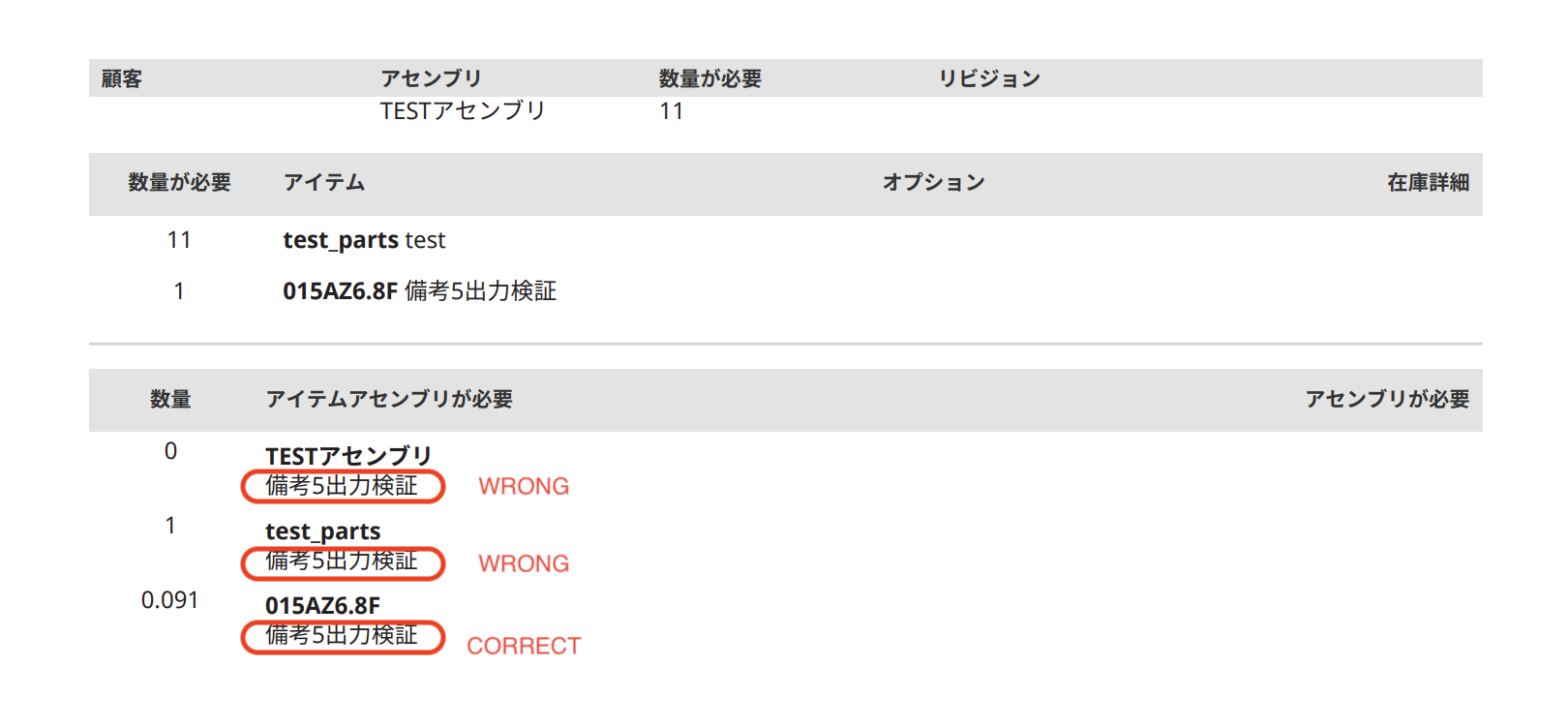Click the rightmost アセンブリが必要 header
1568x728 pixels.
[1387, 399]
